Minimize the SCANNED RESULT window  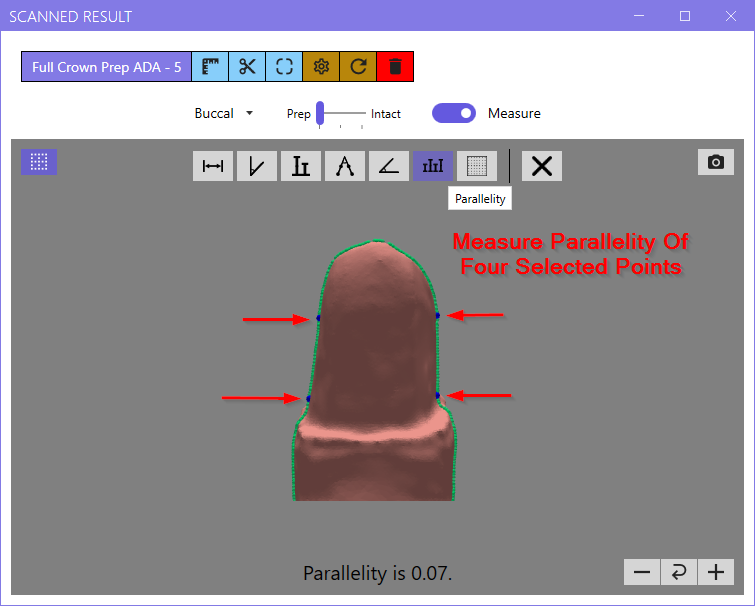click(x=639, y=16)
